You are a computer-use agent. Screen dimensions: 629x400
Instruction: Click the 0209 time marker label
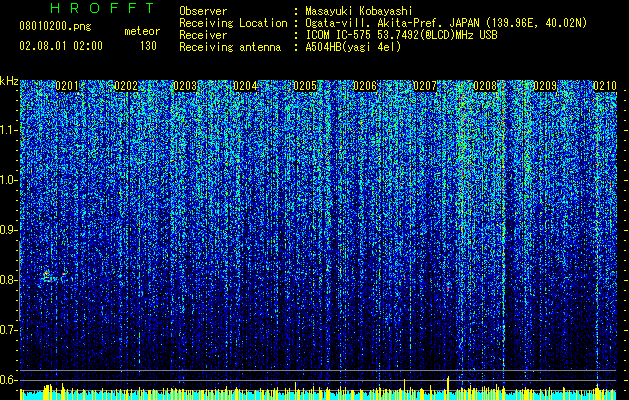click(545, 86)
